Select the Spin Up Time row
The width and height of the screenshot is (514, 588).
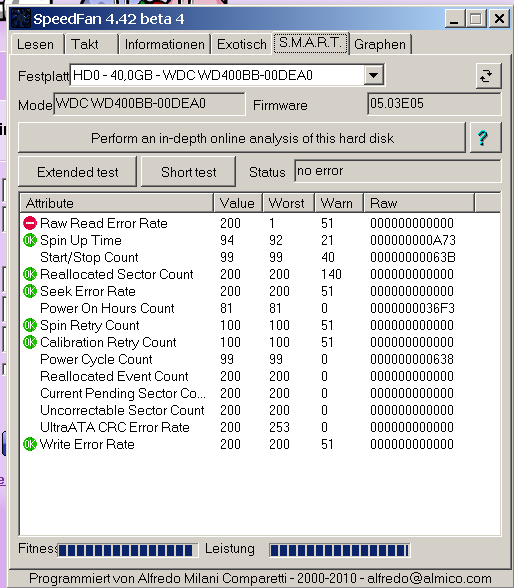coord(260,240)
